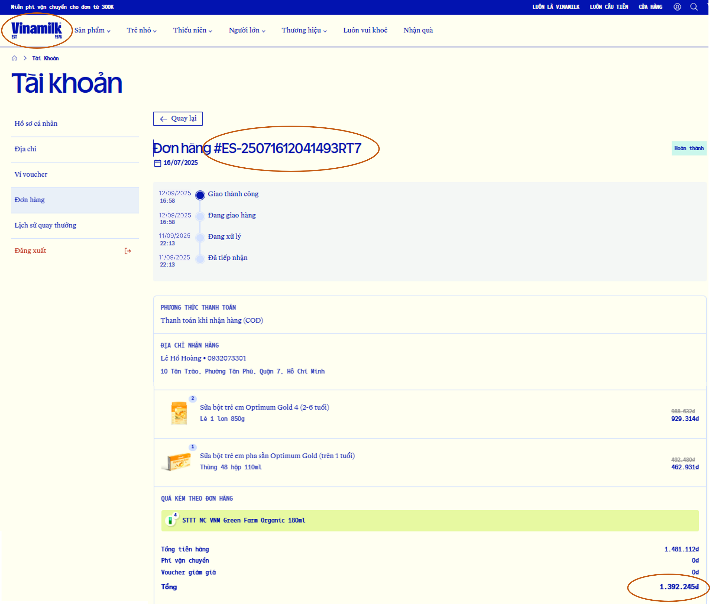The width and height of the screenshot is (710, 604).
Task: Click the Lẻ 1 lon 850g variant text
Action: point(222,419)
